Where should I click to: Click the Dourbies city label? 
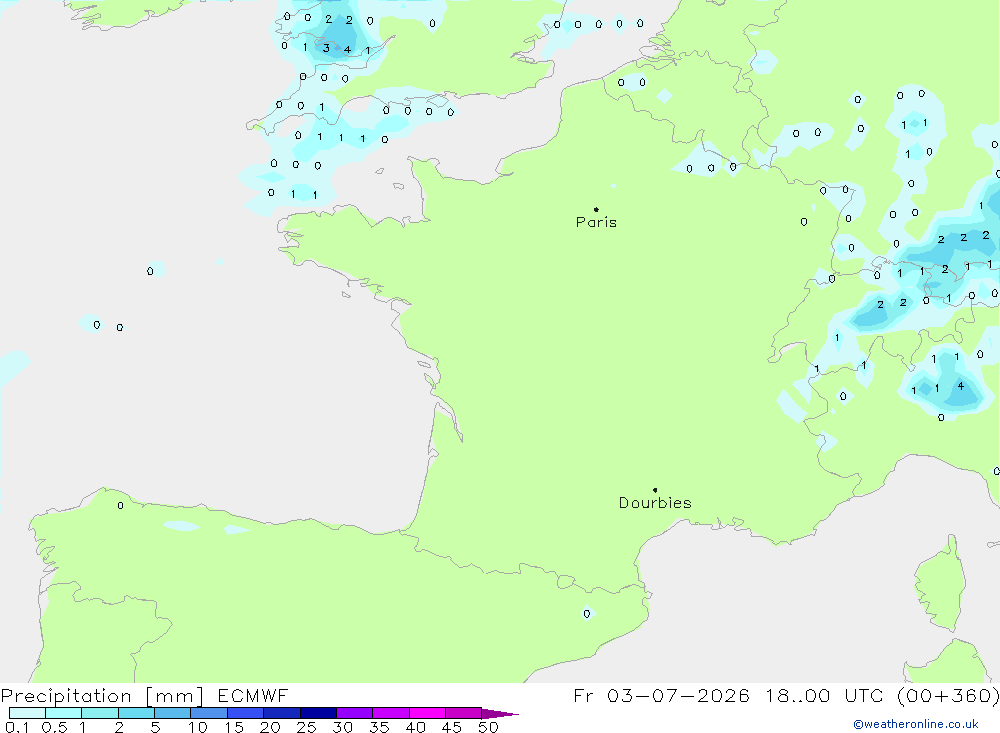coord(655,503)
